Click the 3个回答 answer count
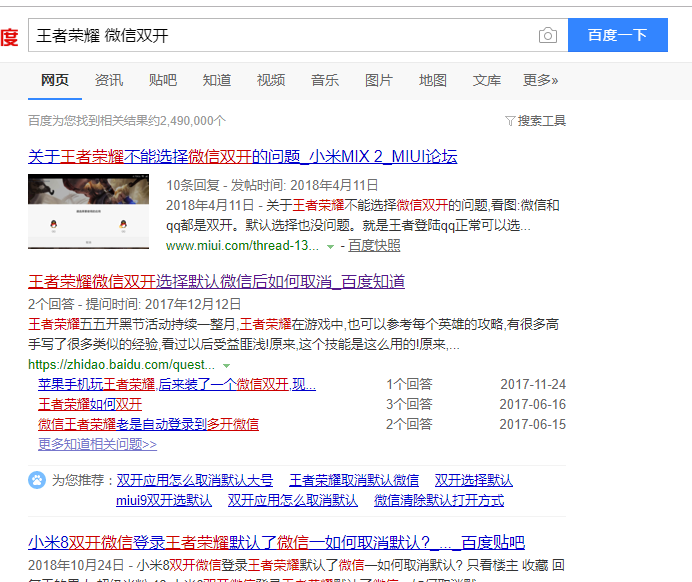 pyautogui.click(x=409, y=404)
